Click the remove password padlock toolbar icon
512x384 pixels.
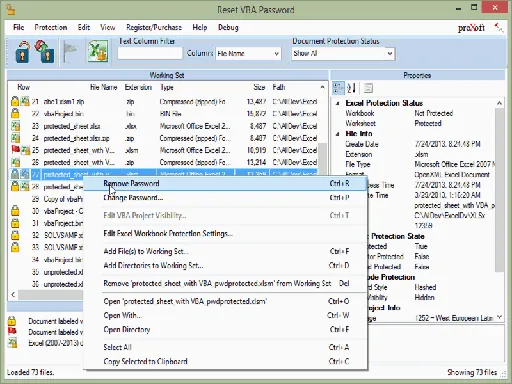click(22, 52)
